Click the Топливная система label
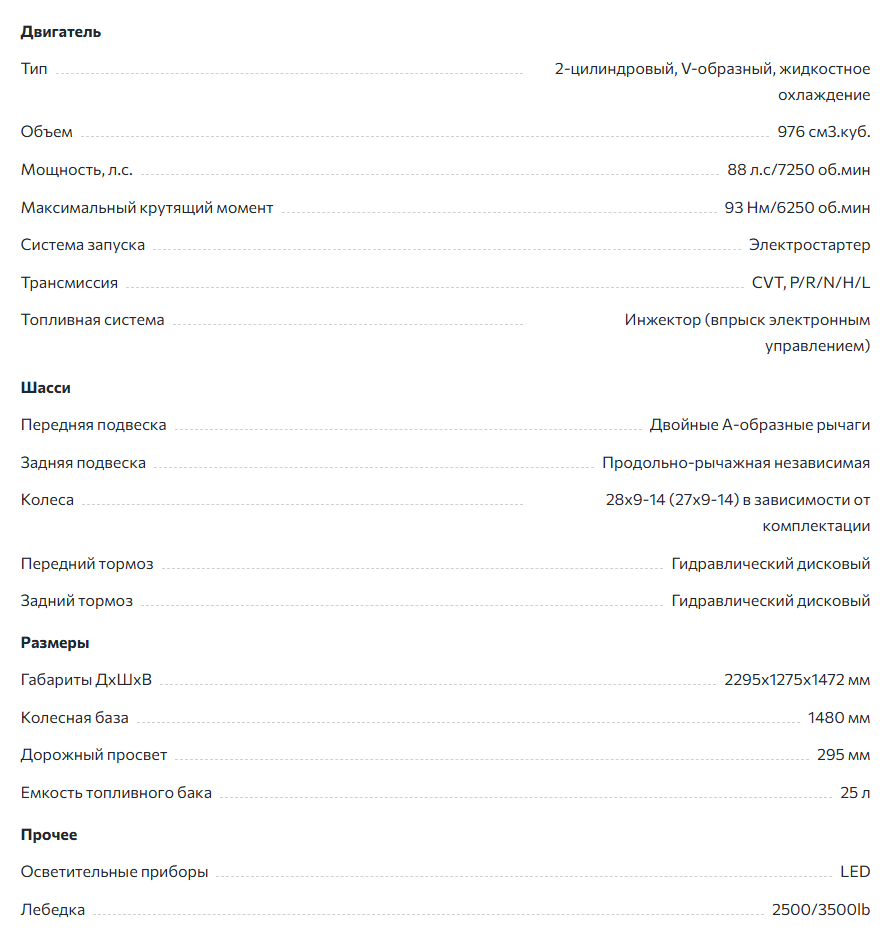 coord(93,320)
